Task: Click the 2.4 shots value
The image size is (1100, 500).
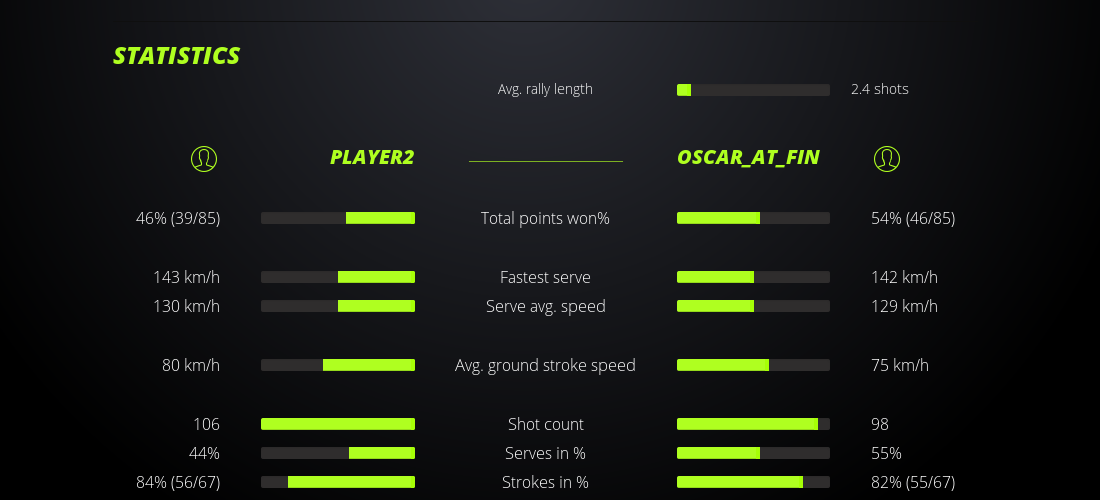Action: coord(880,89)
